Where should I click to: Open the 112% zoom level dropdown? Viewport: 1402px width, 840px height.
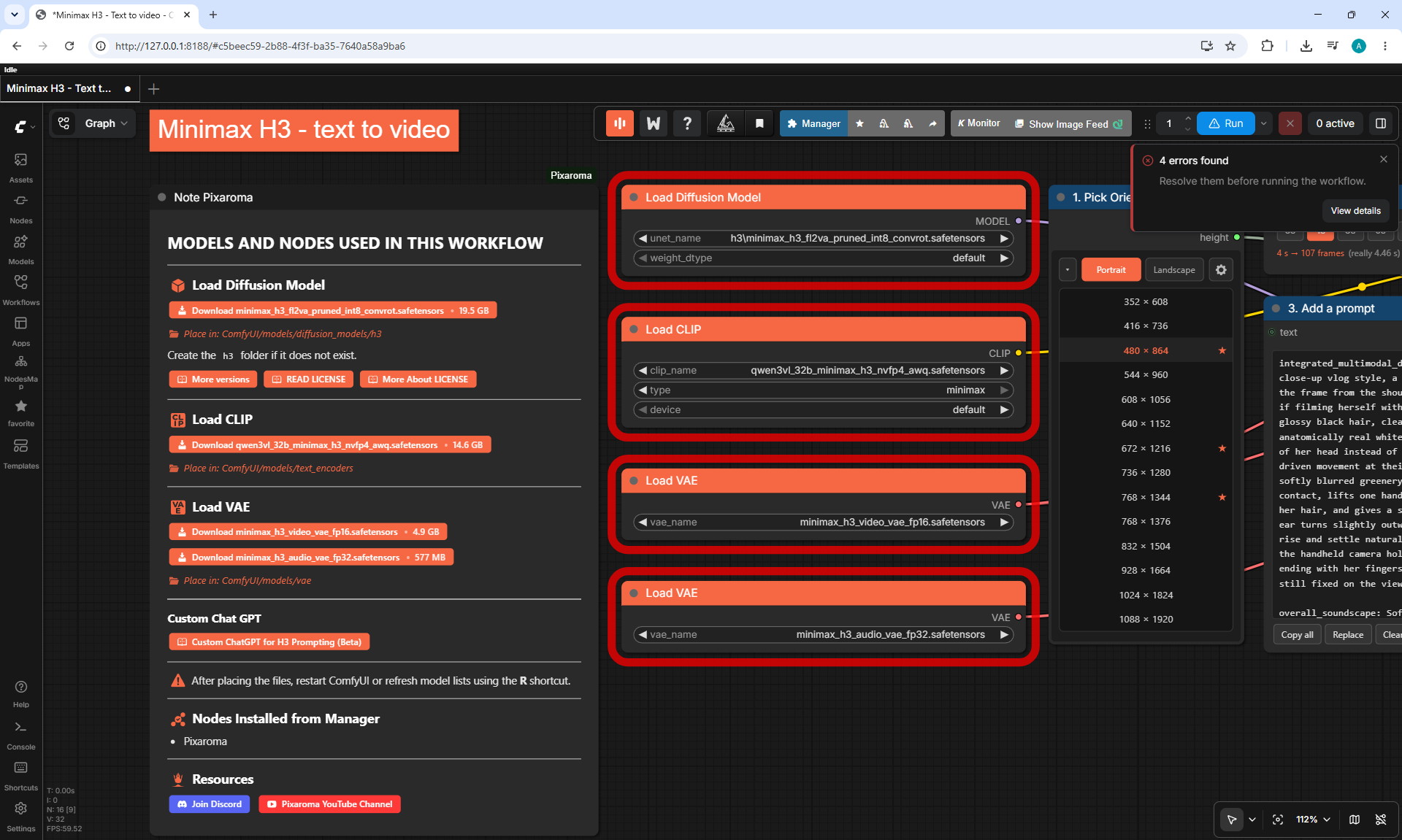pyautogui.click(x=1313, y=820)
